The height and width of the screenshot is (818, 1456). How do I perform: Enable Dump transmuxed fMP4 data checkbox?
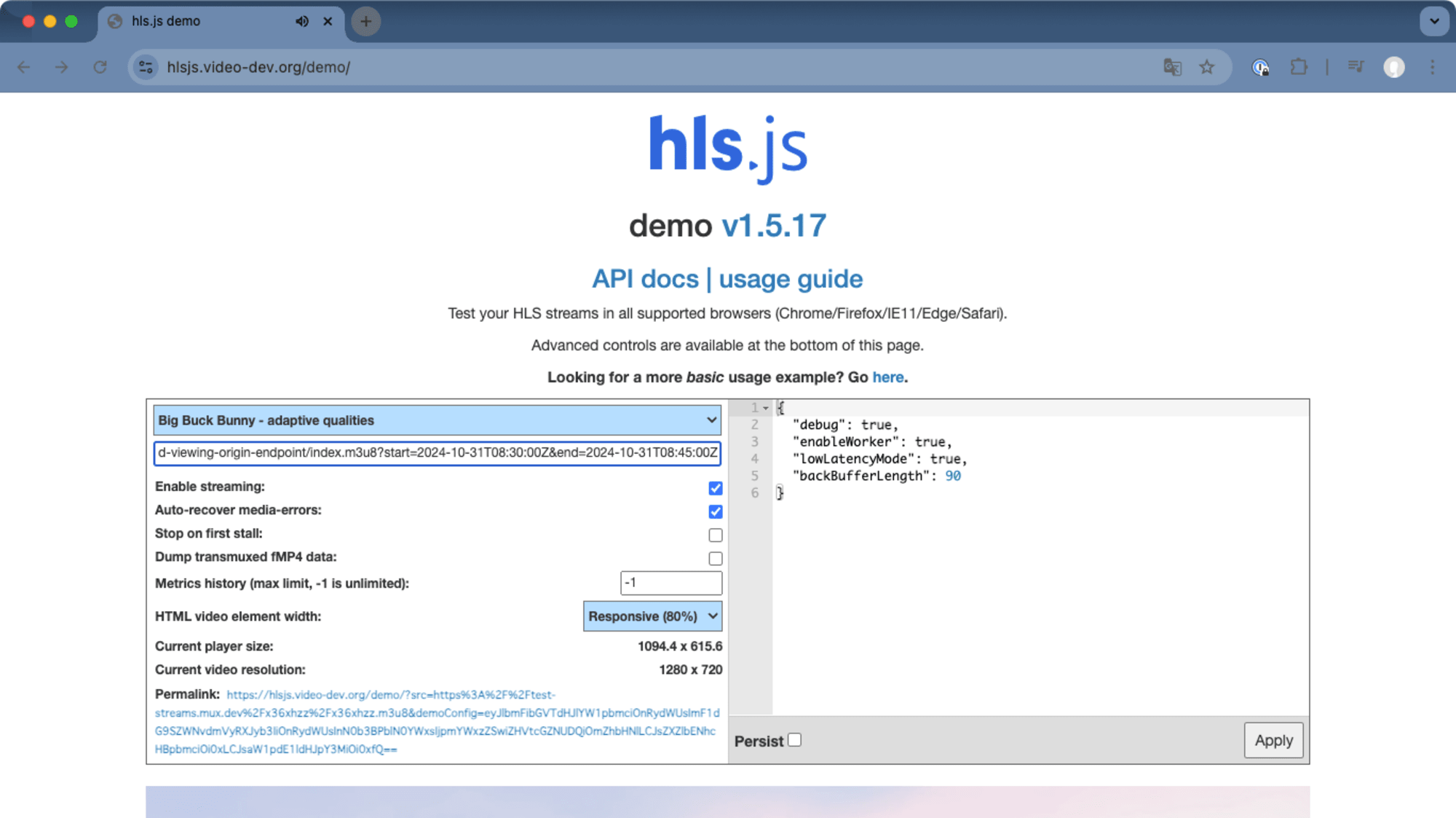pyautogui.click(x=716, y=559)
